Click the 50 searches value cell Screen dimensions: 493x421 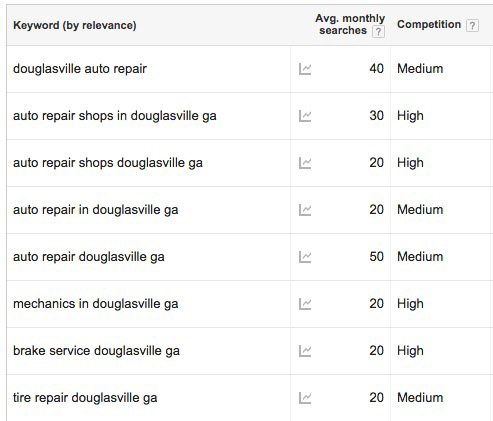(376, 257)
